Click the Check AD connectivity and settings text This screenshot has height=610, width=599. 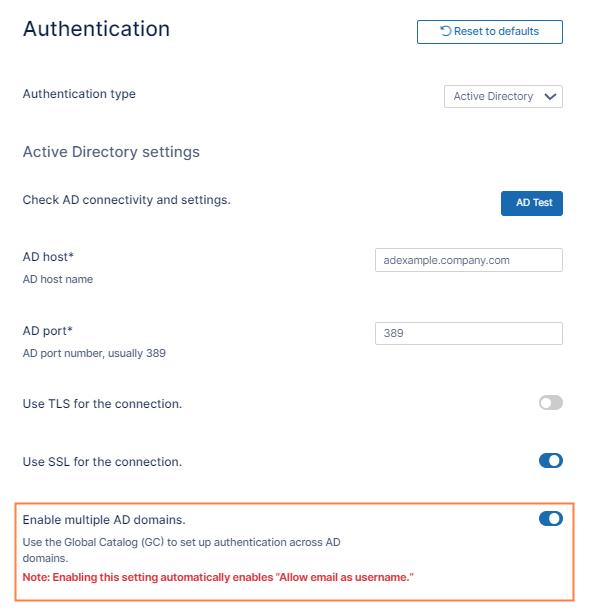tap(126, 200)
